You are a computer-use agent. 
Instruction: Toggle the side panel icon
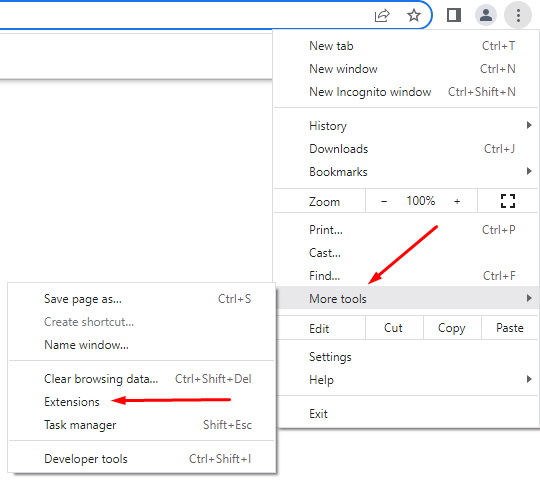coord(454,15)
